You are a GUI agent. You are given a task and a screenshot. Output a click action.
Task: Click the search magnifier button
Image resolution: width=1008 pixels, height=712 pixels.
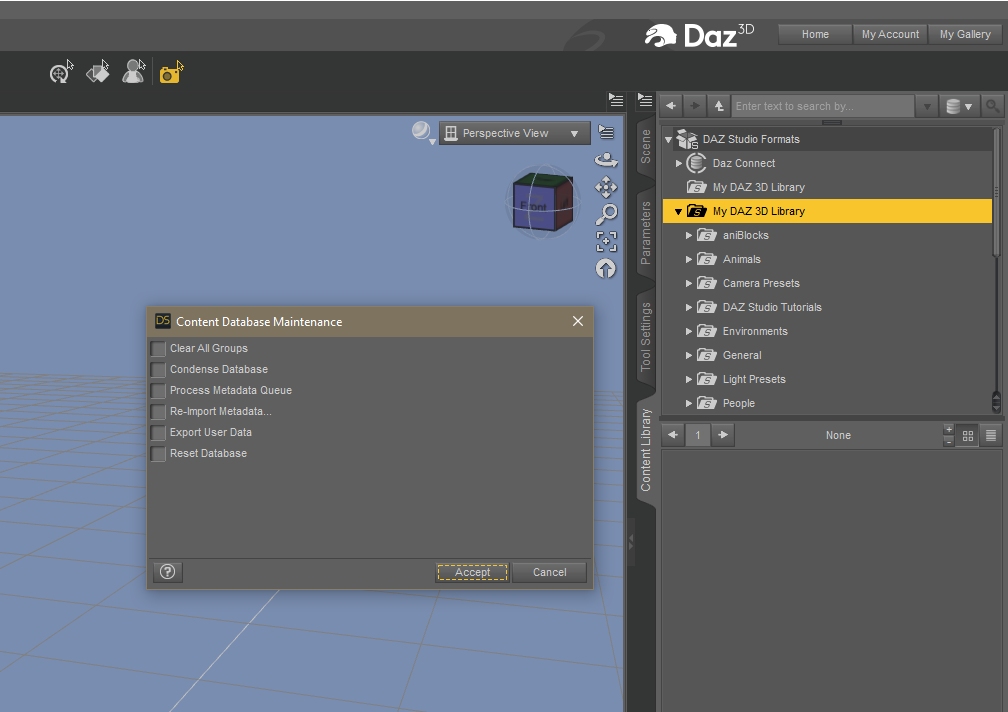pyautogui.click(x=993, y=106)
